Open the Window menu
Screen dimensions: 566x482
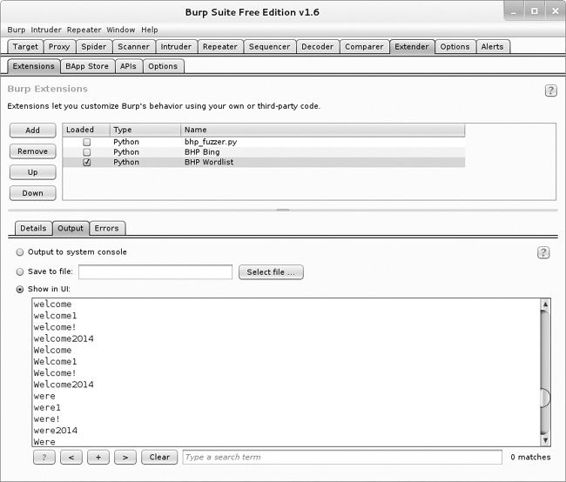121,30
